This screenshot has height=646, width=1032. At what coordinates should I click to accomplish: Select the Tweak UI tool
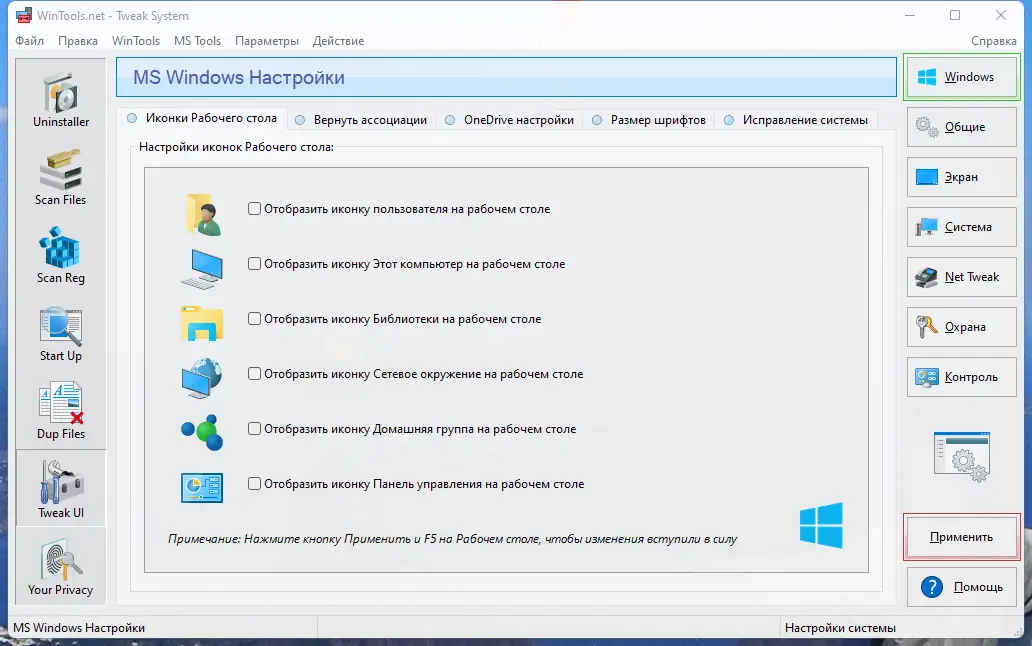click(61, 489)
